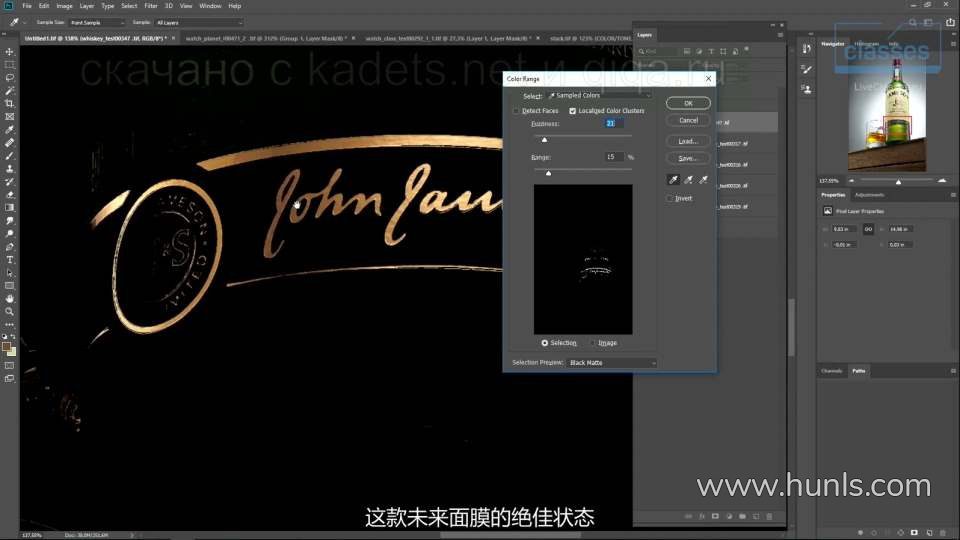
Task: Select the Rectangular Marquee tool
Action: pos(9,65)
